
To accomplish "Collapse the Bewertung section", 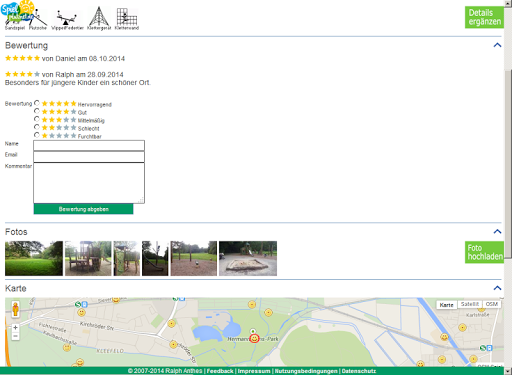I will (x=497, y=45).
